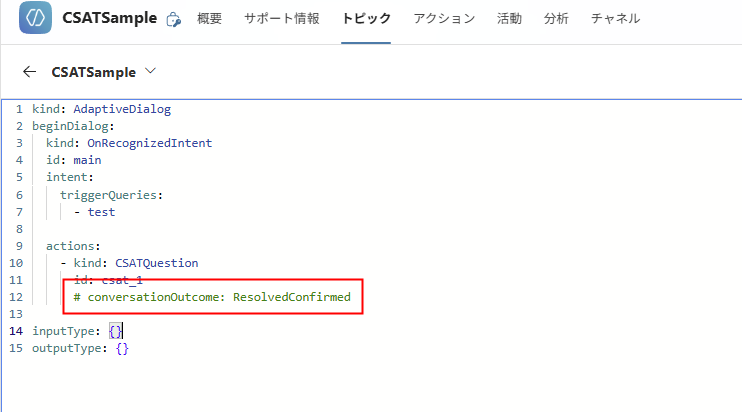
Task: Expand the CSATSample topic name chevron
Action: (150, 71)
